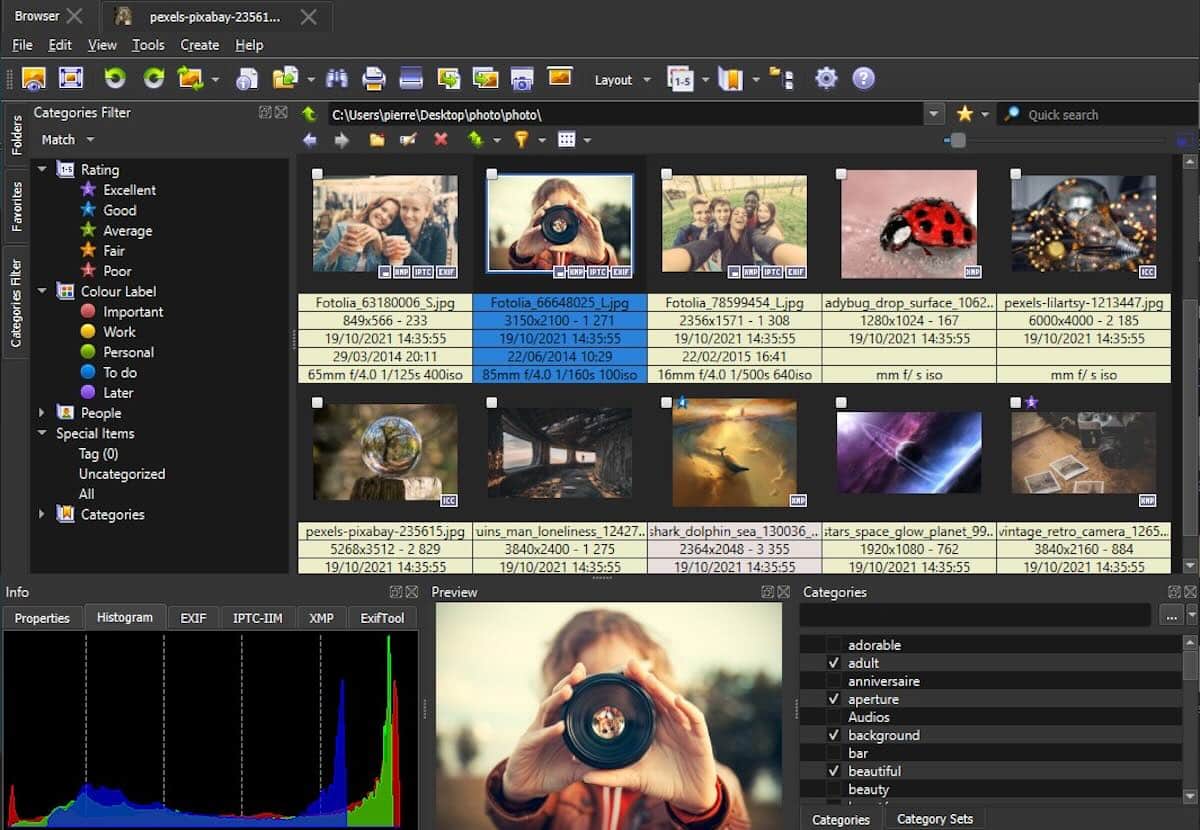Open the viewer with the eye-picture icon
Viewport: 1200px width, 830px height.
tap(33, 78)
